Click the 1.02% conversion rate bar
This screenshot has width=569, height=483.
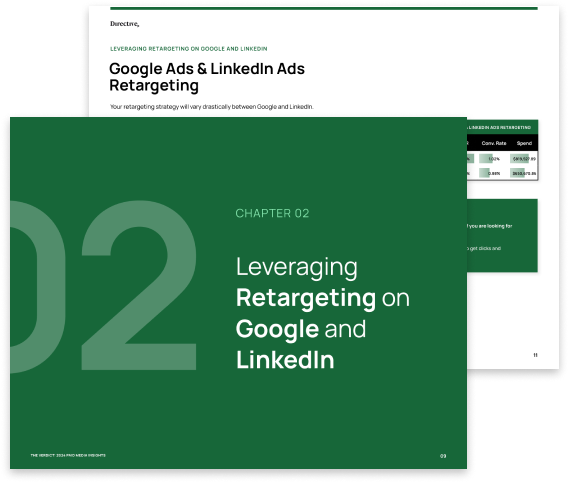490,159
